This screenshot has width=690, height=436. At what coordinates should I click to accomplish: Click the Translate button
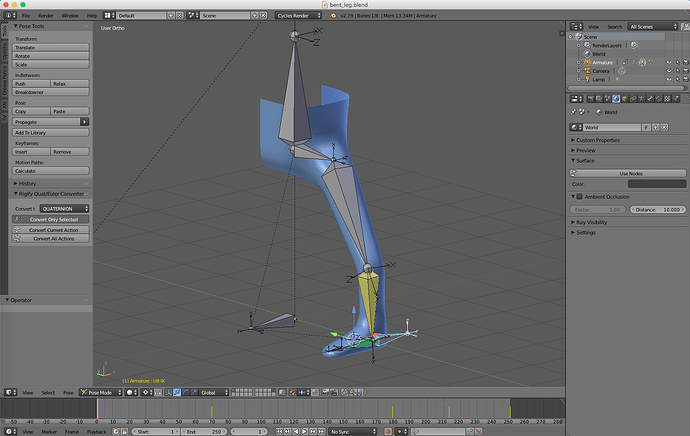pos(51,48)
